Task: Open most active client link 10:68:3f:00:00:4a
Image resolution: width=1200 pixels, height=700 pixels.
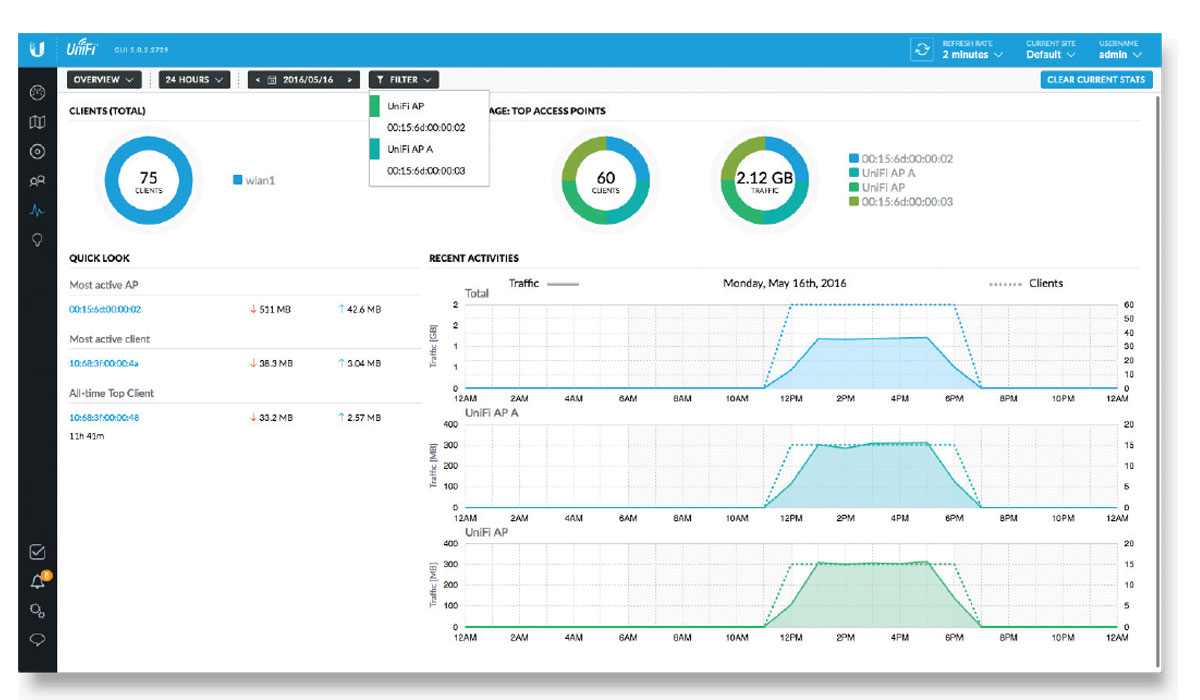Action: pyautogui.click(x=104, y=364)
